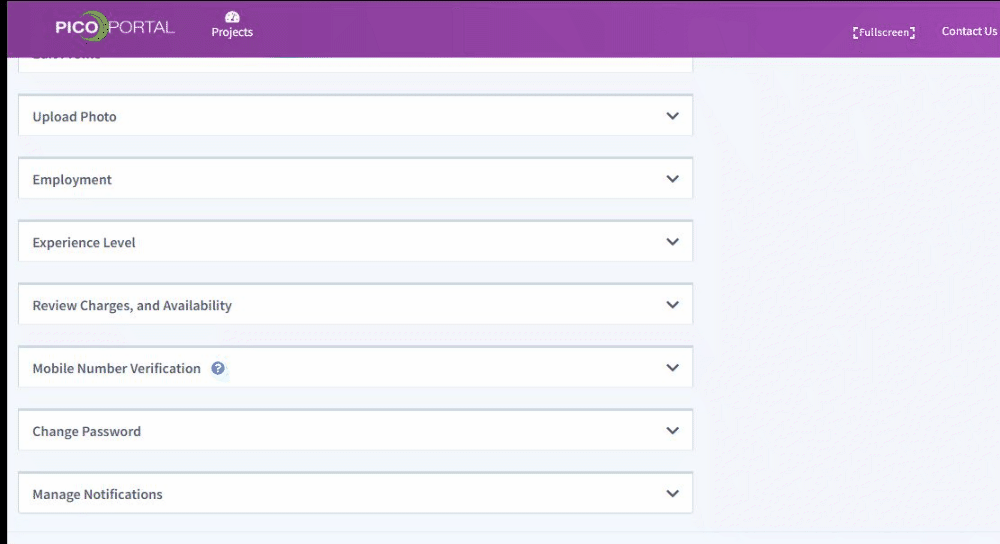Select the Employment section heading
The image size is (1000, 544).
tap(72, 180)
